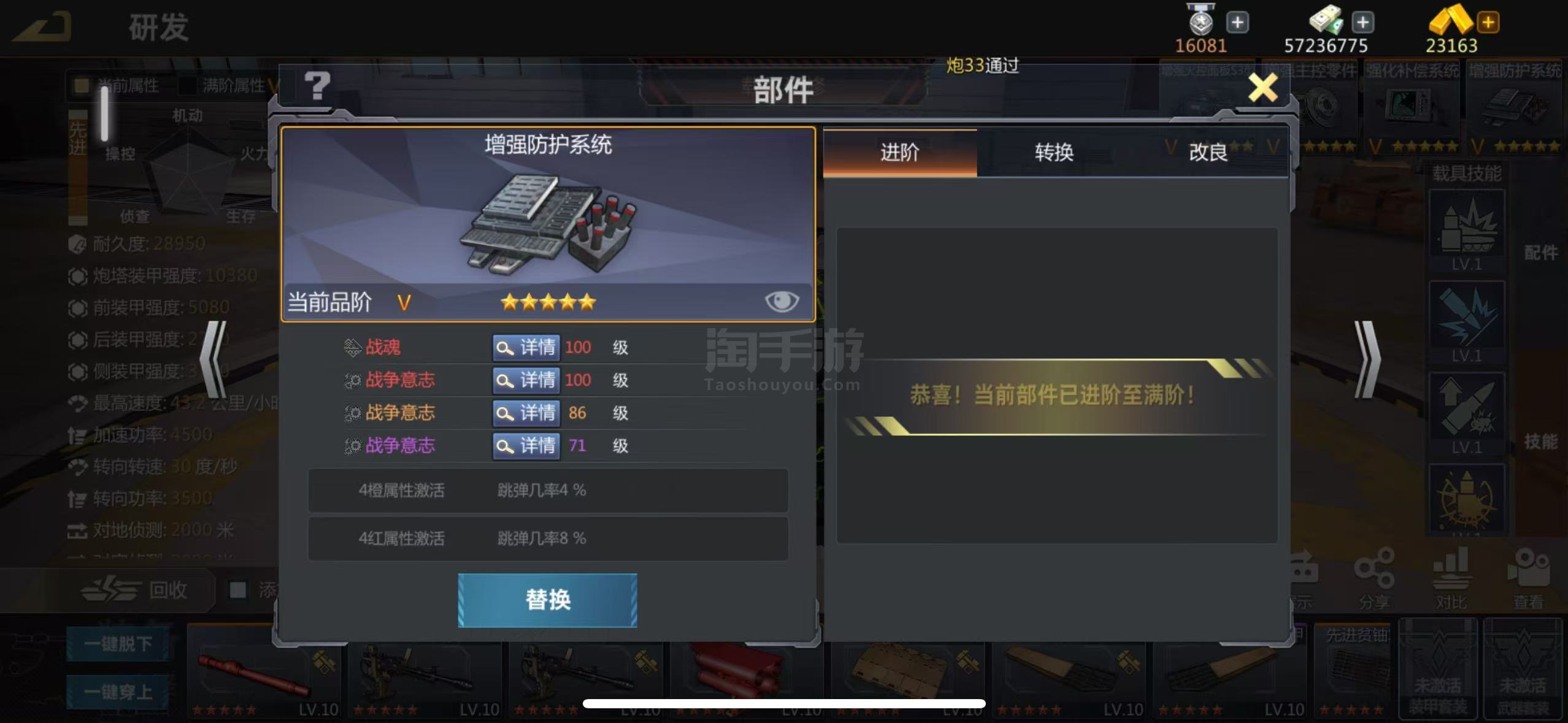1568x723 pixels.
Task: Add gold bars with the plus icon
Action: tap(1488, 23)
